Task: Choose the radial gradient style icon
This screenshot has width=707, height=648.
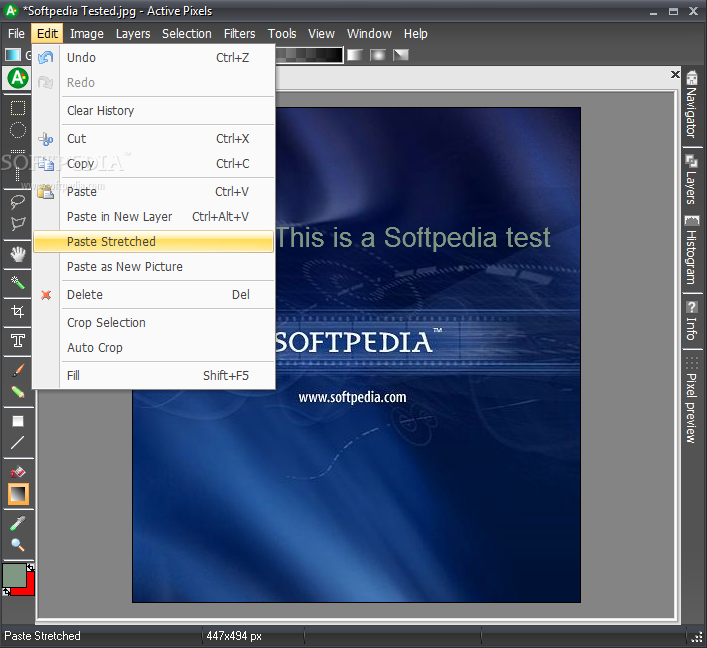Action: (x=378, y=55)
